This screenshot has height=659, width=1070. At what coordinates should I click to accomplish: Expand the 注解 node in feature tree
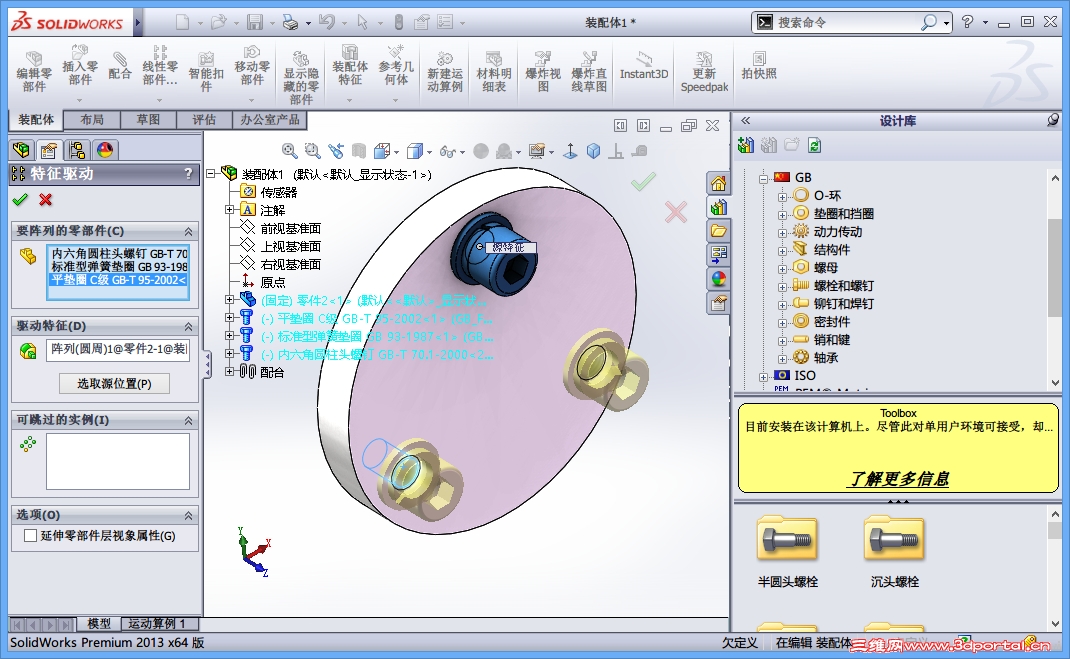[x=230, y=210]
